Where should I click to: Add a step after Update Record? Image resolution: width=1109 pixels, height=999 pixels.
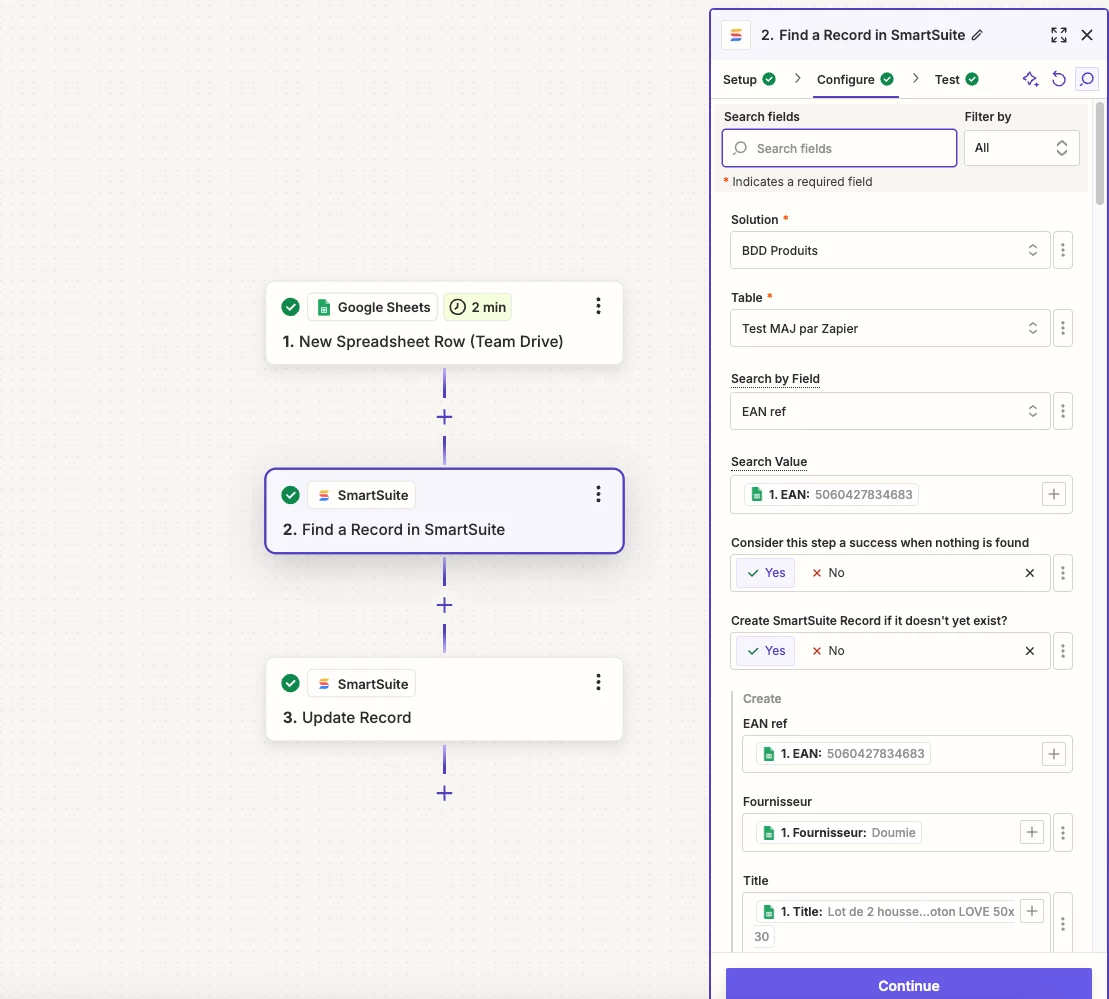coord(444,793)
